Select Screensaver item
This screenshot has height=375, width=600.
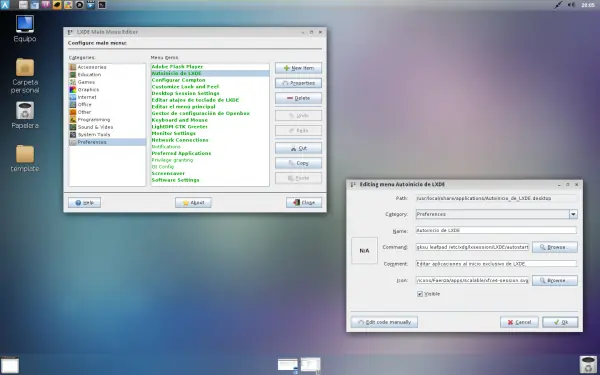click(210, 173)
